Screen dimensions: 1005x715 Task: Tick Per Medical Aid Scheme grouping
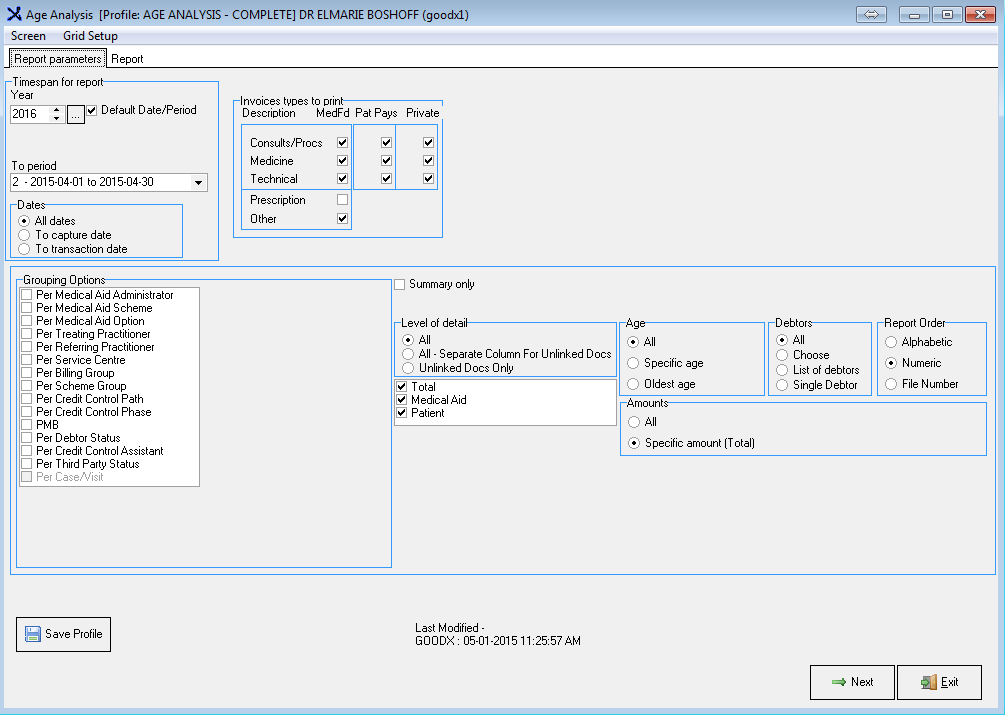tap(27, 308)
